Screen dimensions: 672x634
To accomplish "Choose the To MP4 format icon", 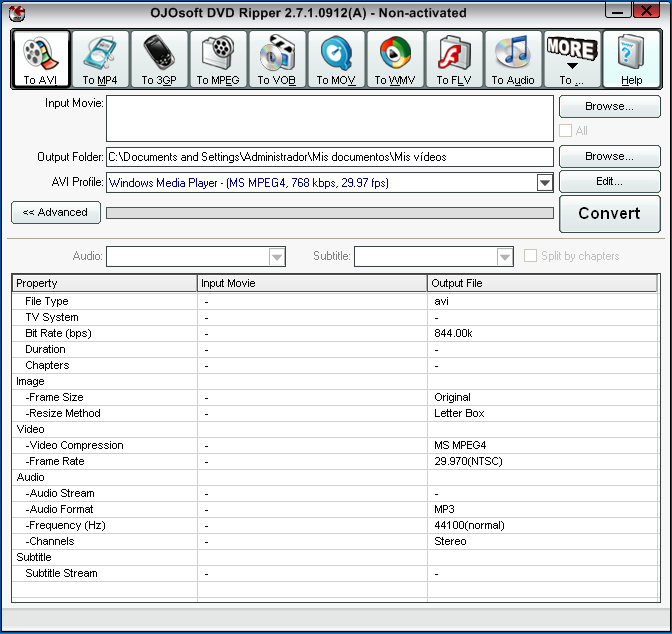I will 100,59.
